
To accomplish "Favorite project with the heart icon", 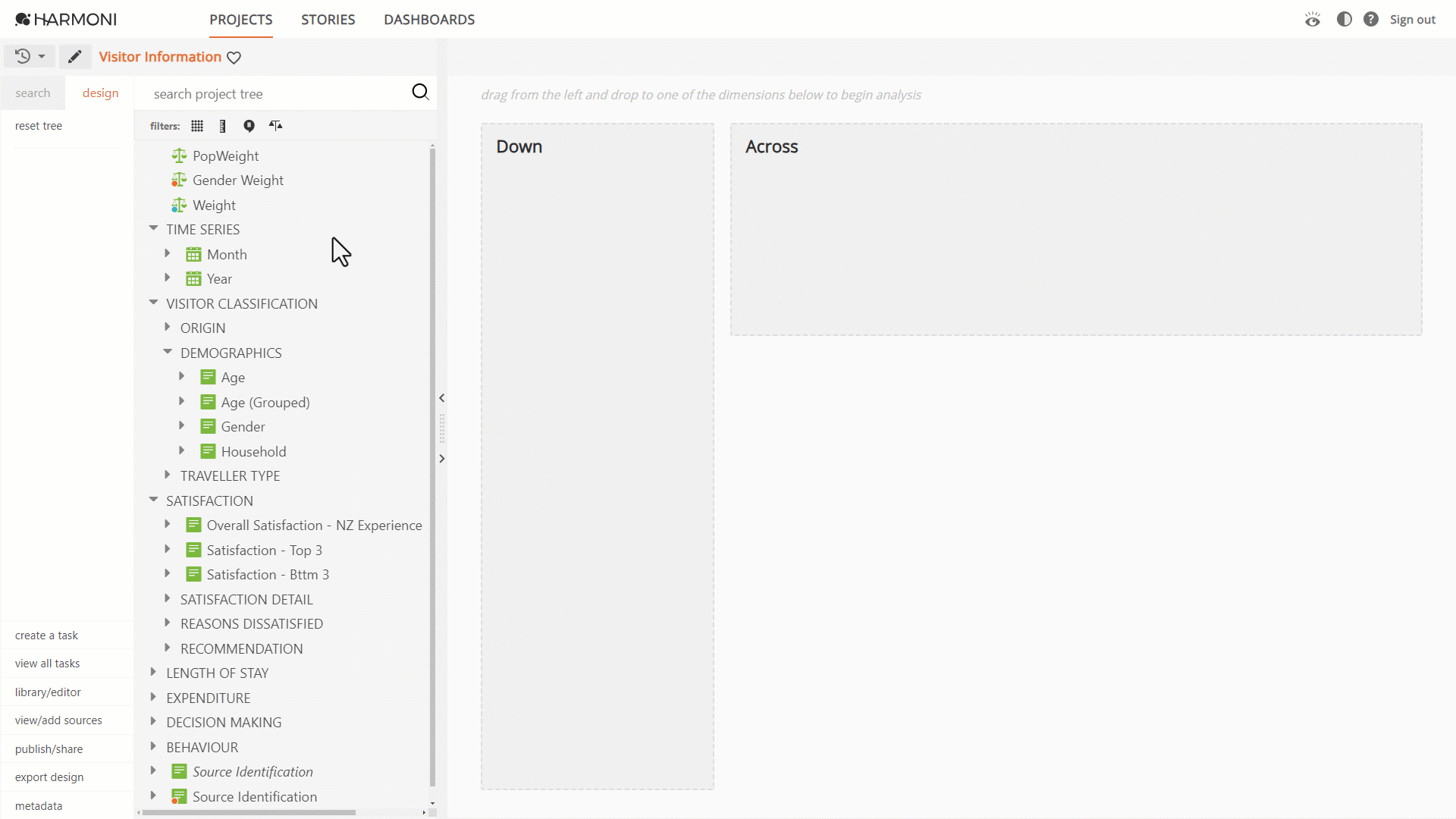I will 234,58.
